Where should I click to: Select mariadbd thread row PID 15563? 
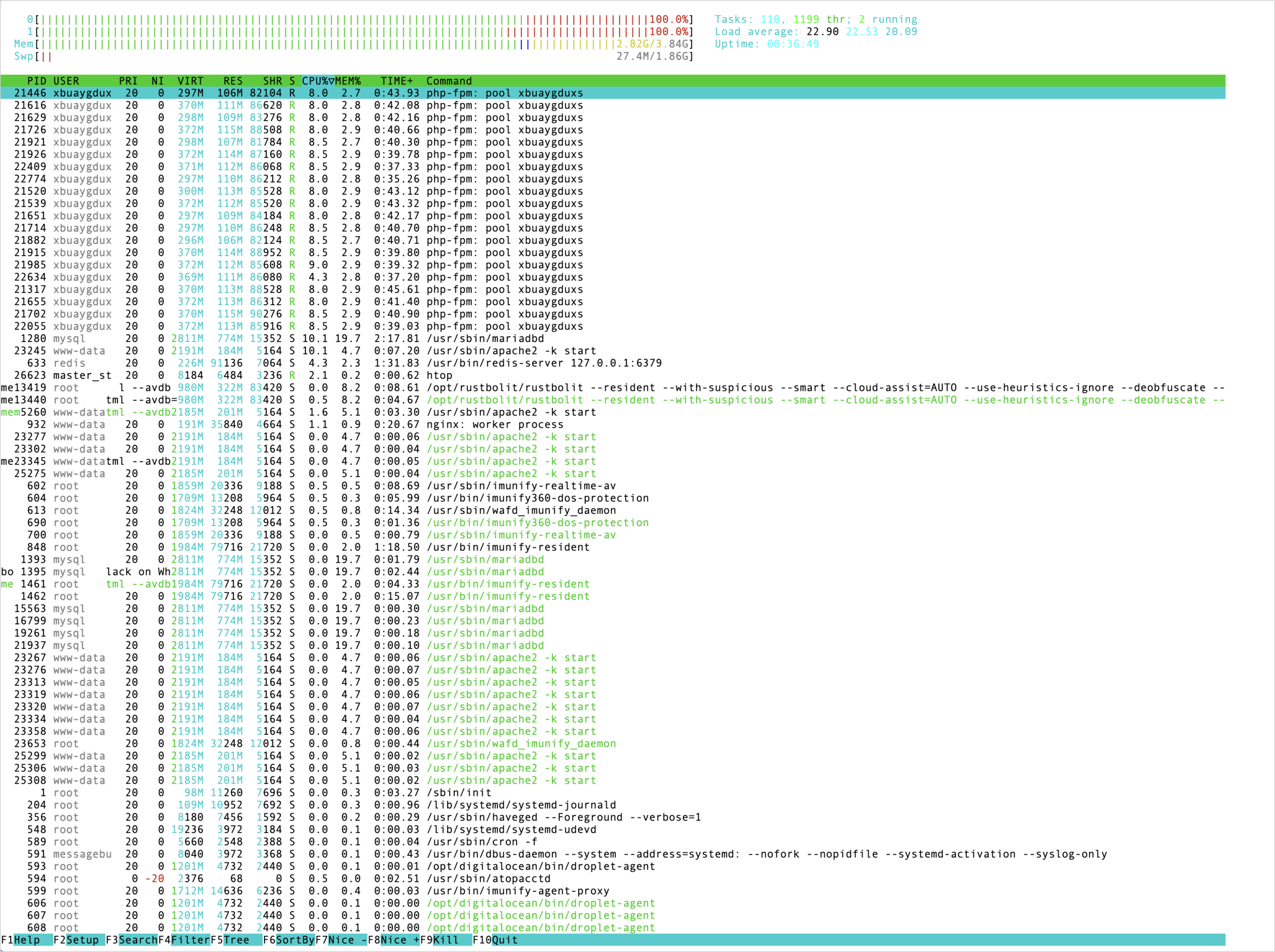coord(613,608)
